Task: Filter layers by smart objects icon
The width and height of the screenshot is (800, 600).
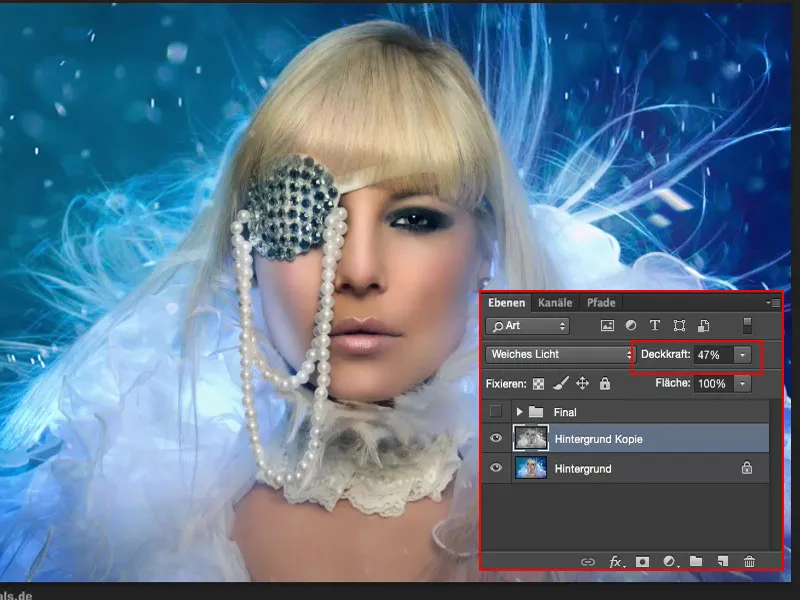Action: [704, 326]
